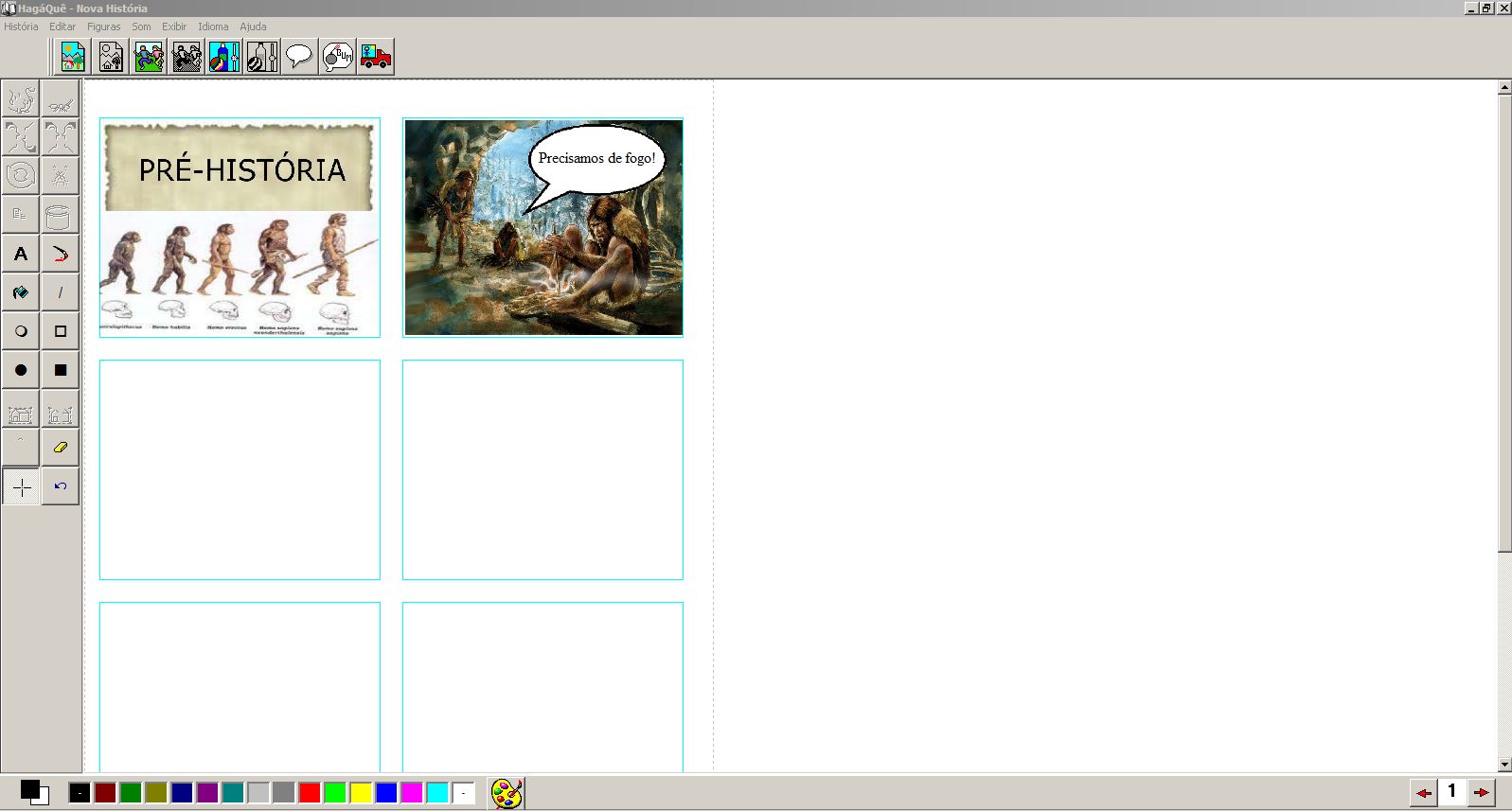The image size is (1512, 811).
Task: Pick the yellow color swatch
Action: pyautogui.click(x=361, y=793)
